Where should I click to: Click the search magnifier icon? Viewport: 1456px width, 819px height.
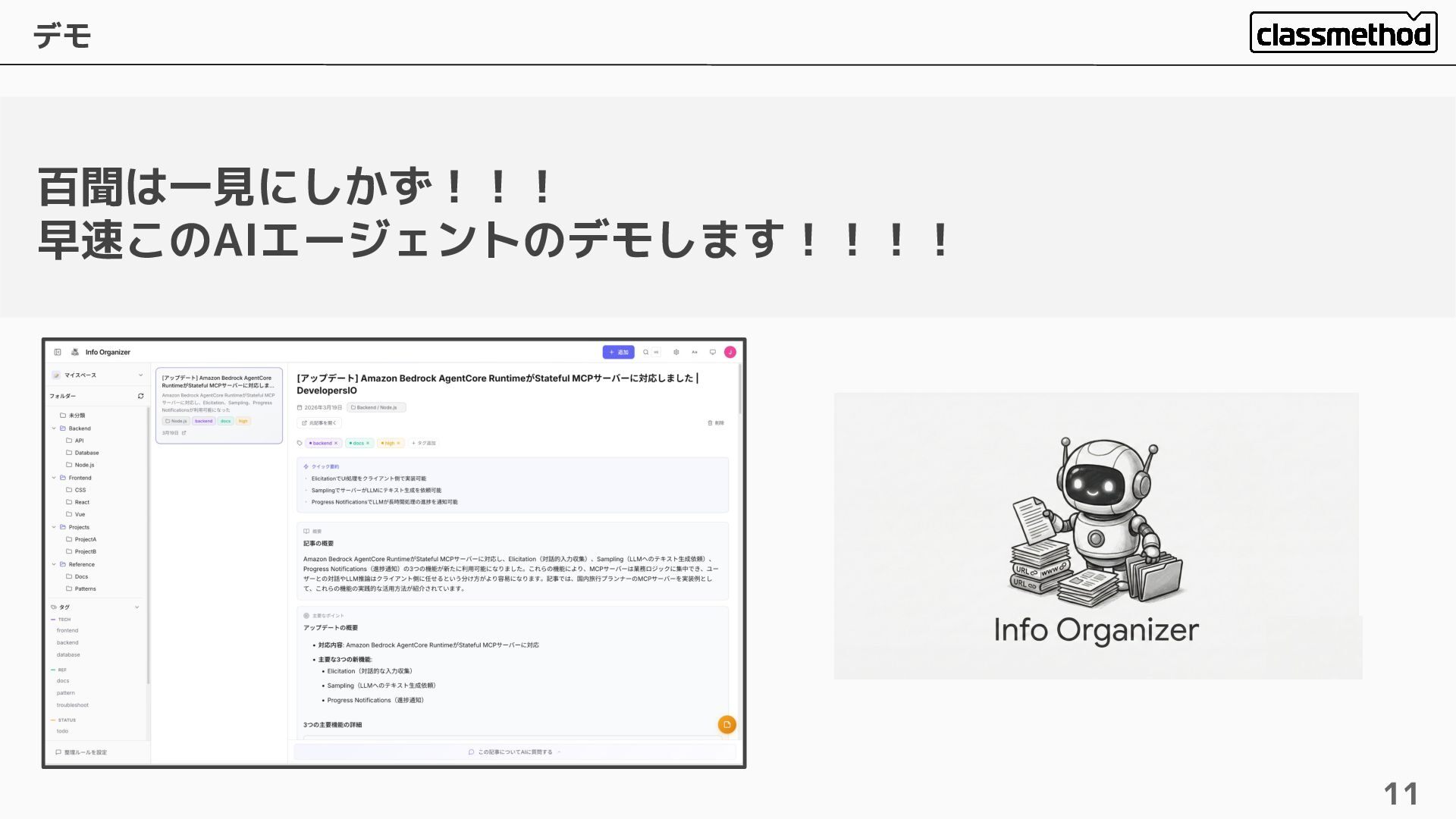[x=646, y=352]
